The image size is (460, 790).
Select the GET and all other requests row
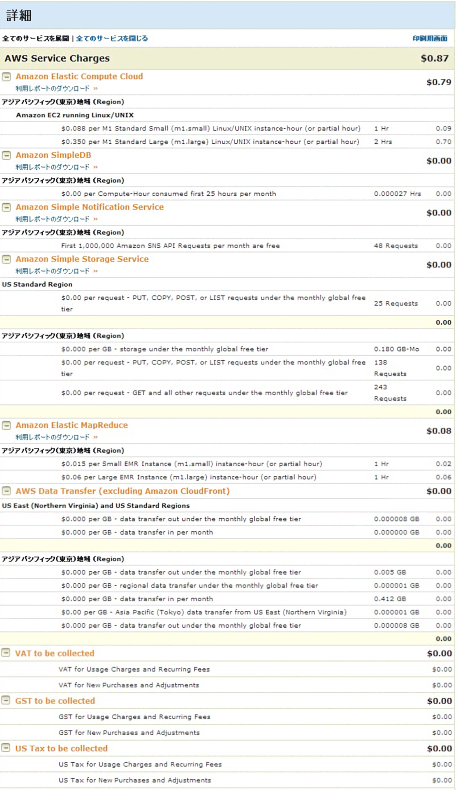tap(227, 393)
